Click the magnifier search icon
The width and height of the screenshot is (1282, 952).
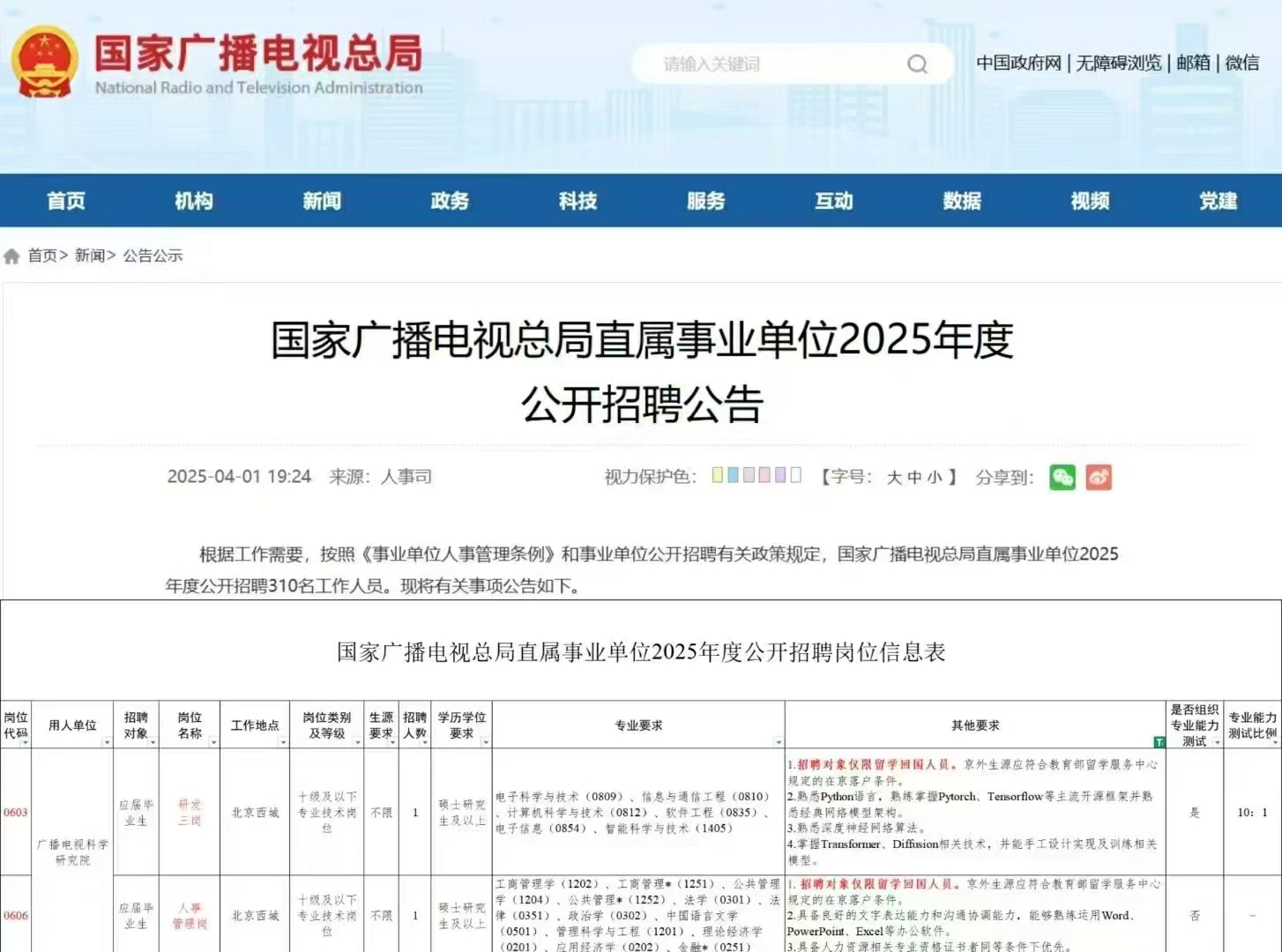point(917,63)
